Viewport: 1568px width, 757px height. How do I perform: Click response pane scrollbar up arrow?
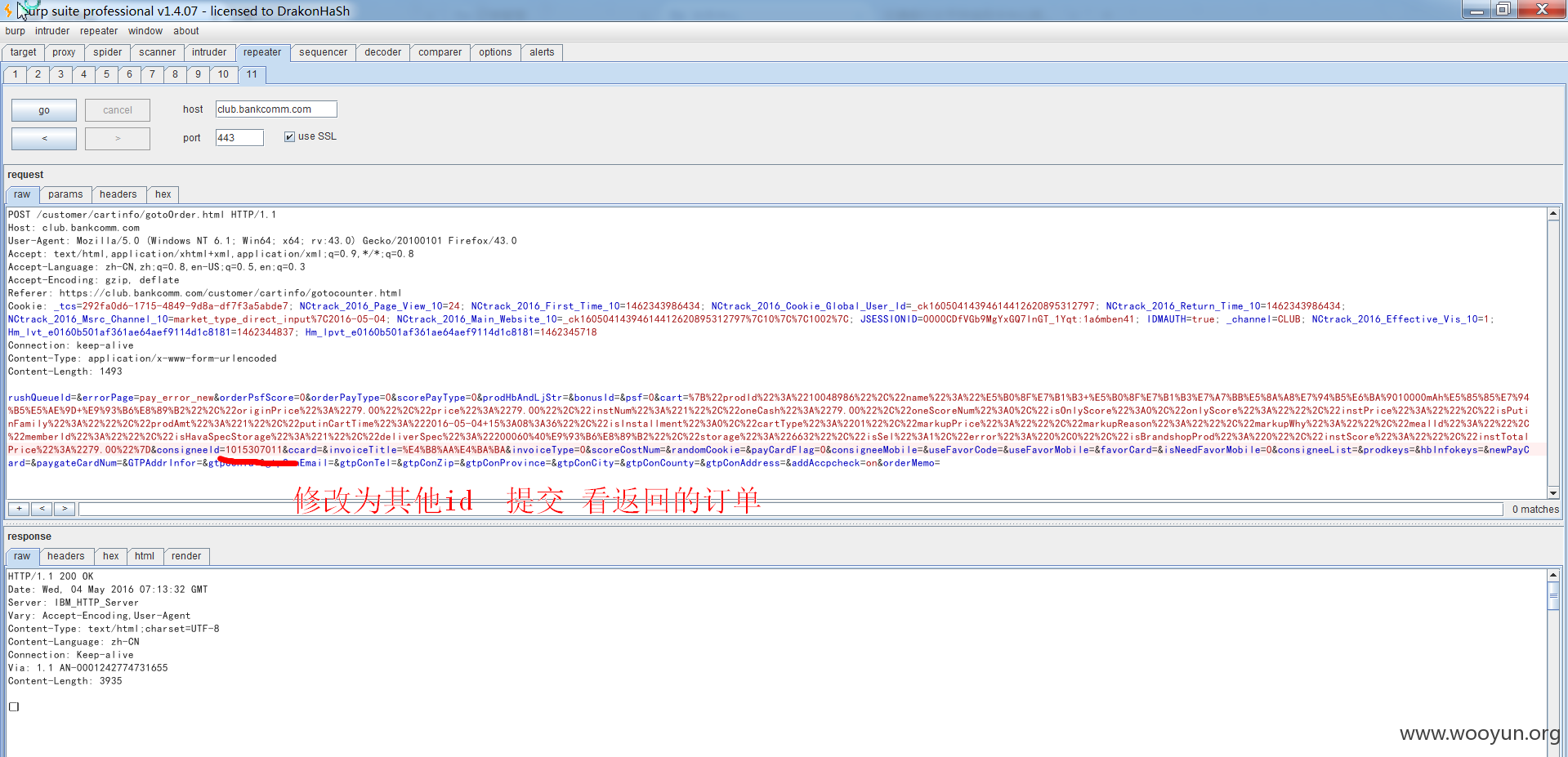coord(1552,576)
